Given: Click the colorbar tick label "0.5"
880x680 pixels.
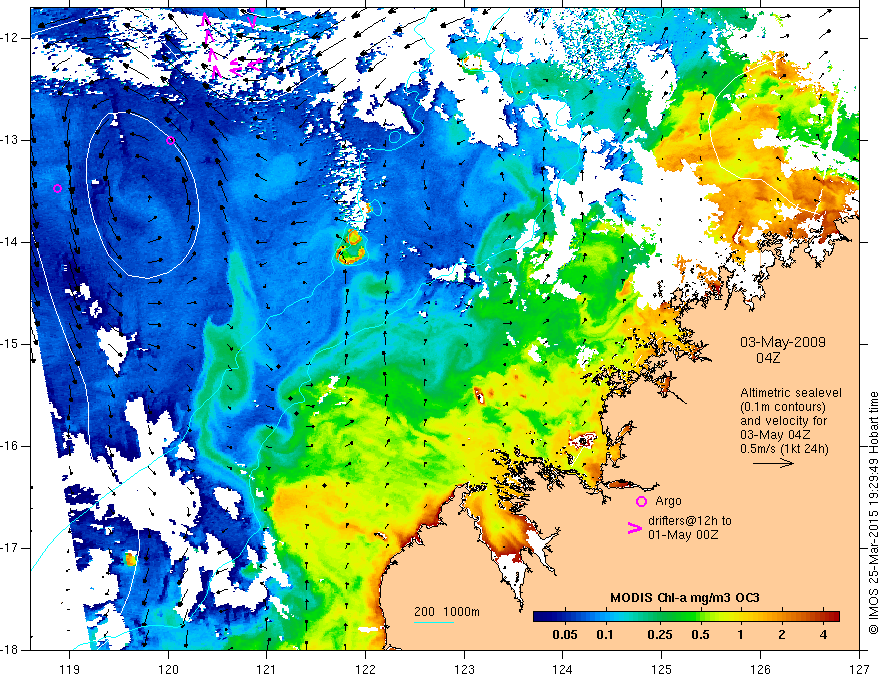Looking at the screenshot, I should pos(700,635).
